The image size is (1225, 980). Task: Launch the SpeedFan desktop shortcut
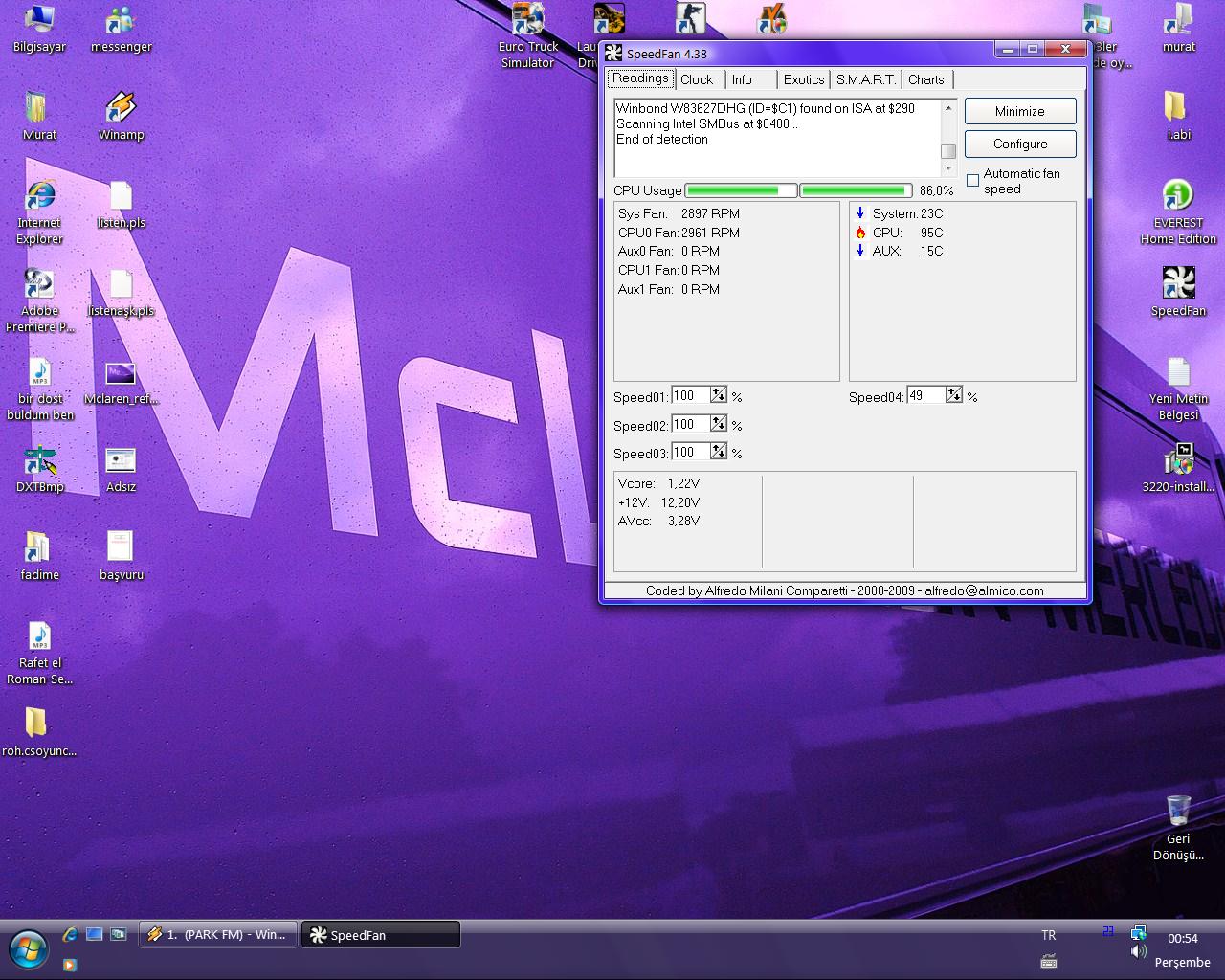coord(1178,292)
